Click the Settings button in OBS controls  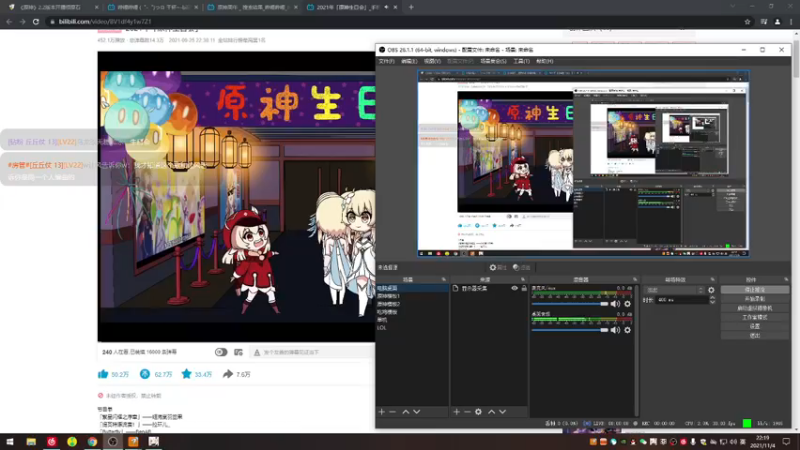pyautogui.click(x=755, y=327)
